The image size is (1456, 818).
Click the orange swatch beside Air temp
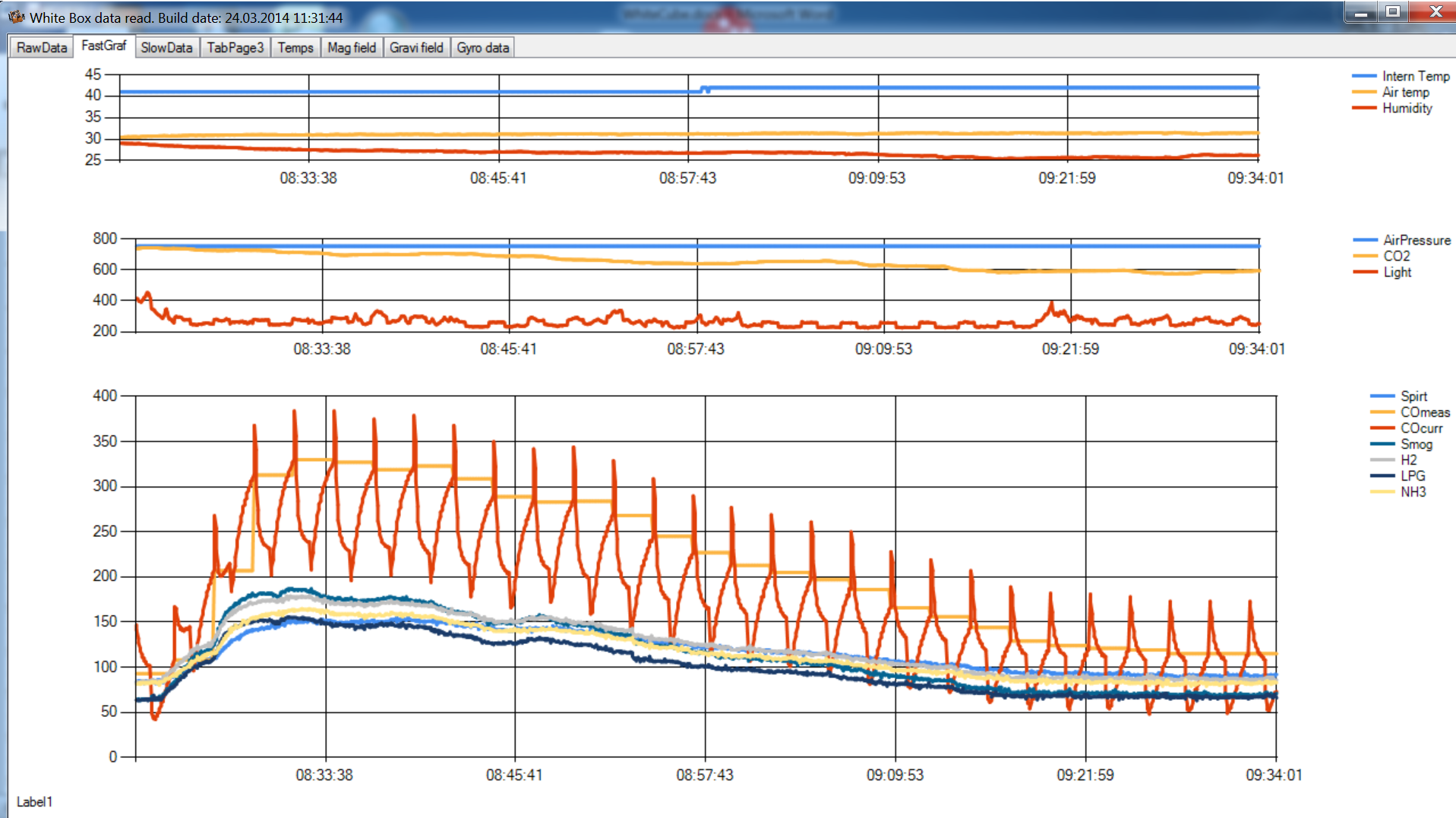click(x=1365, y=92)
